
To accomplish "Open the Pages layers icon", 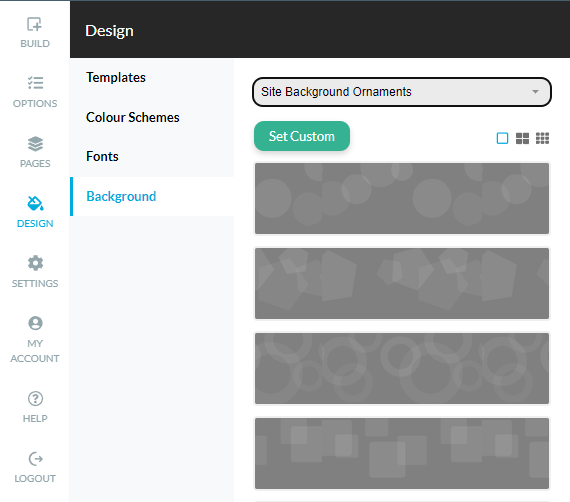I will coord(35,144).
